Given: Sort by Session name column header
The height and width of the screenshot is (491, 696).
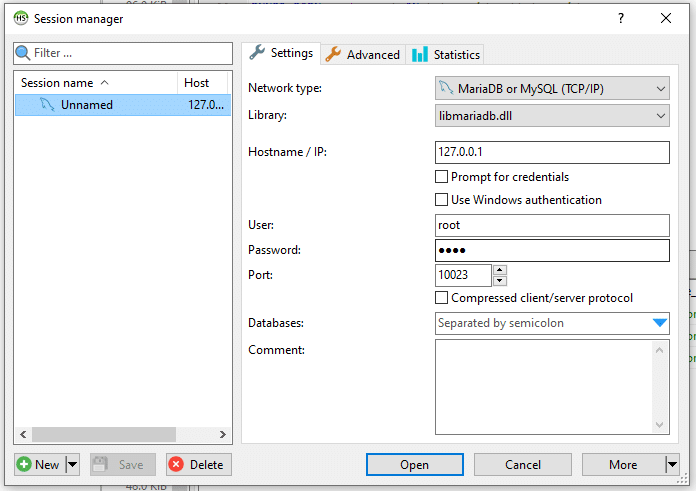Looking at the screenshot, I should tap(96, 83).
